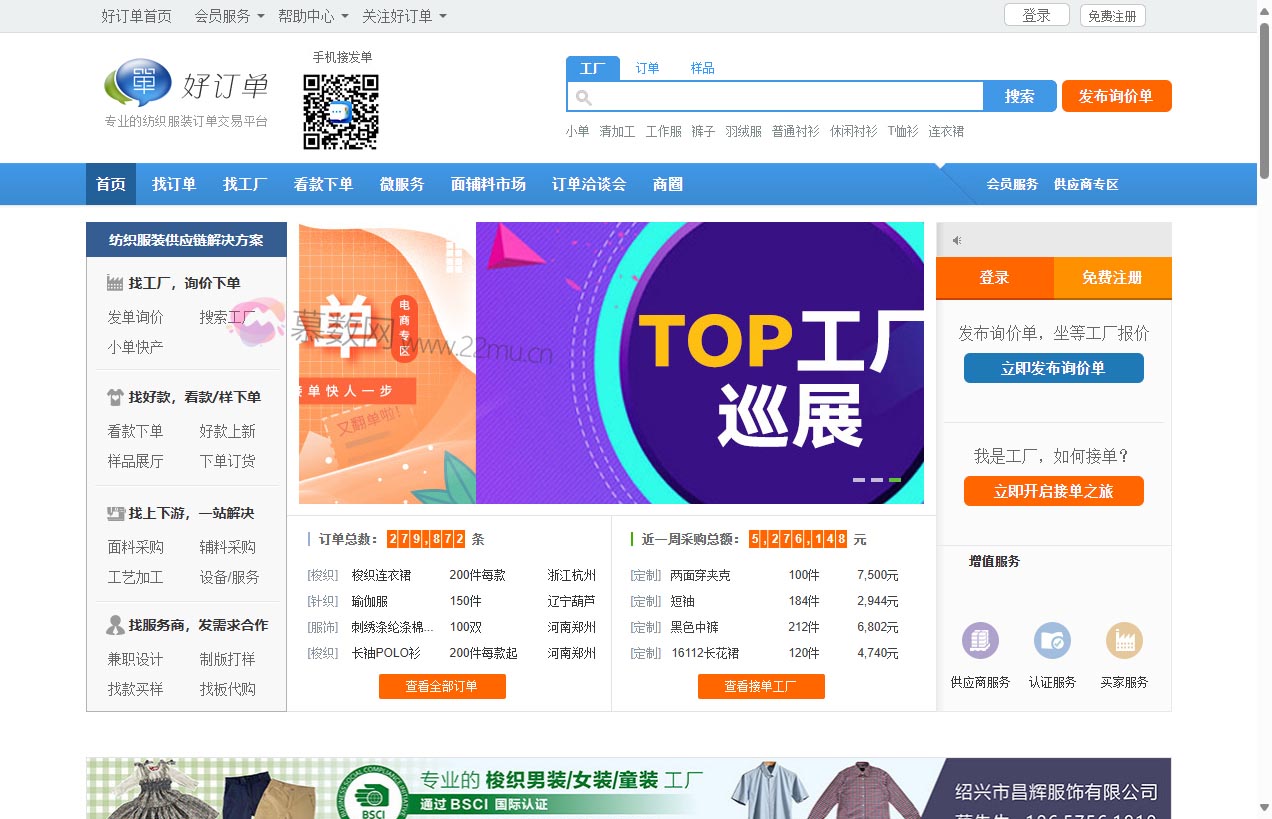1272x819 pixels.
Task: Click the QR code for 手机接发单
Action: pyautogui.click(x=341, y=111)
